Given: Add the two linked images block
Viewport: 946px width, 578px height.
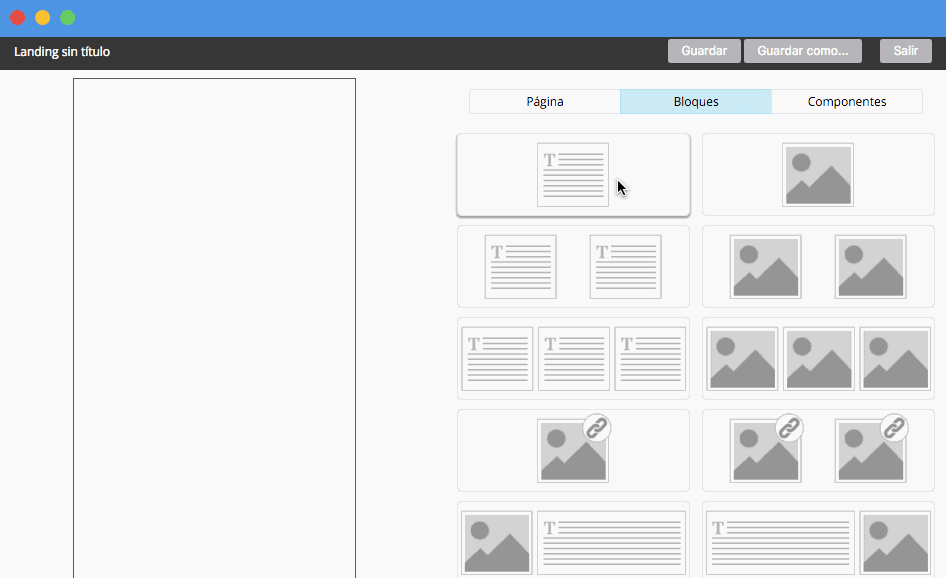Looking at the screenshot, I should (817, 450).
